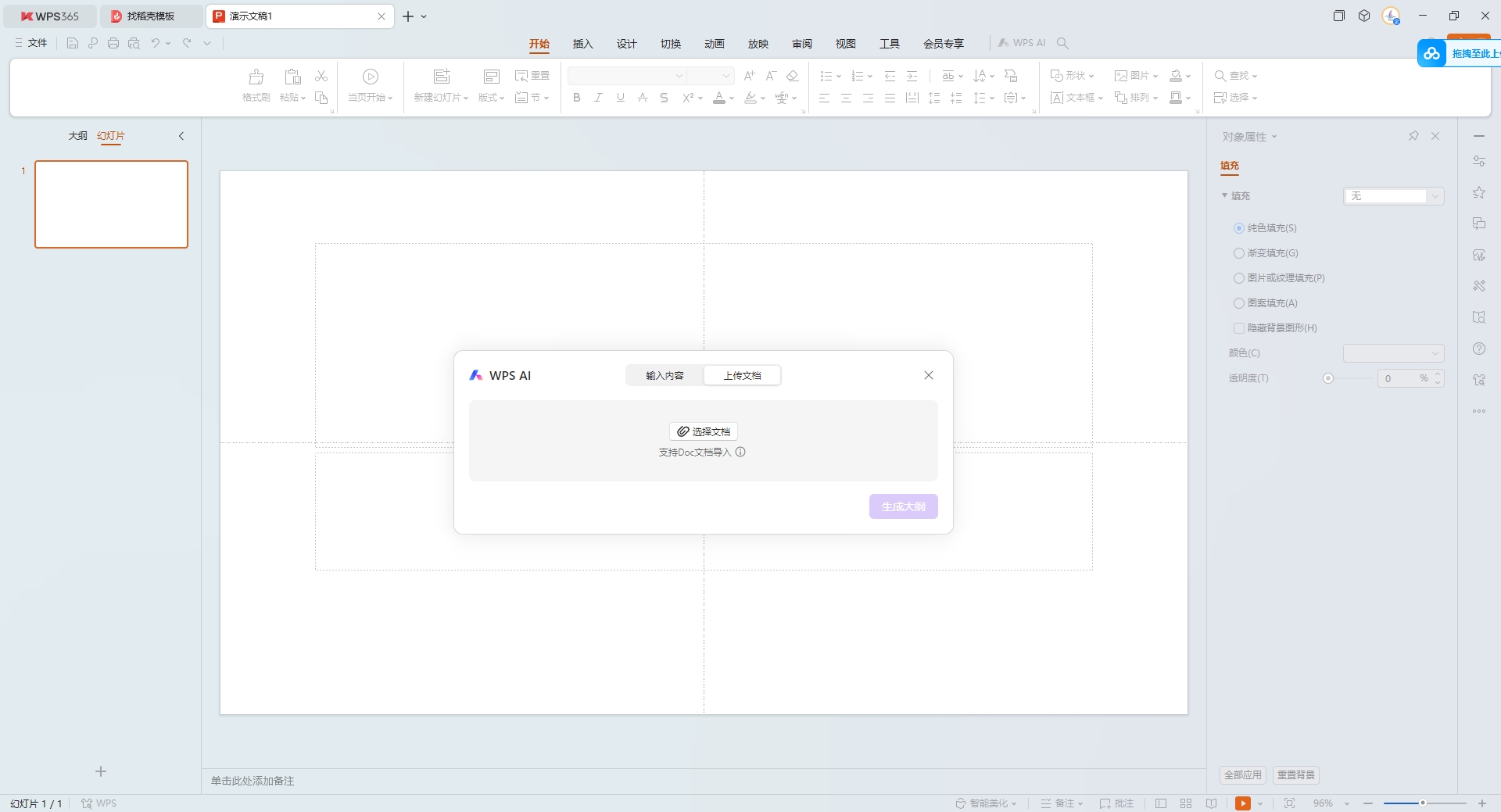This screenshot has width=1501, height=812.
Task: Click the 重置 reset slide button
Action: [x=532, y=76]
